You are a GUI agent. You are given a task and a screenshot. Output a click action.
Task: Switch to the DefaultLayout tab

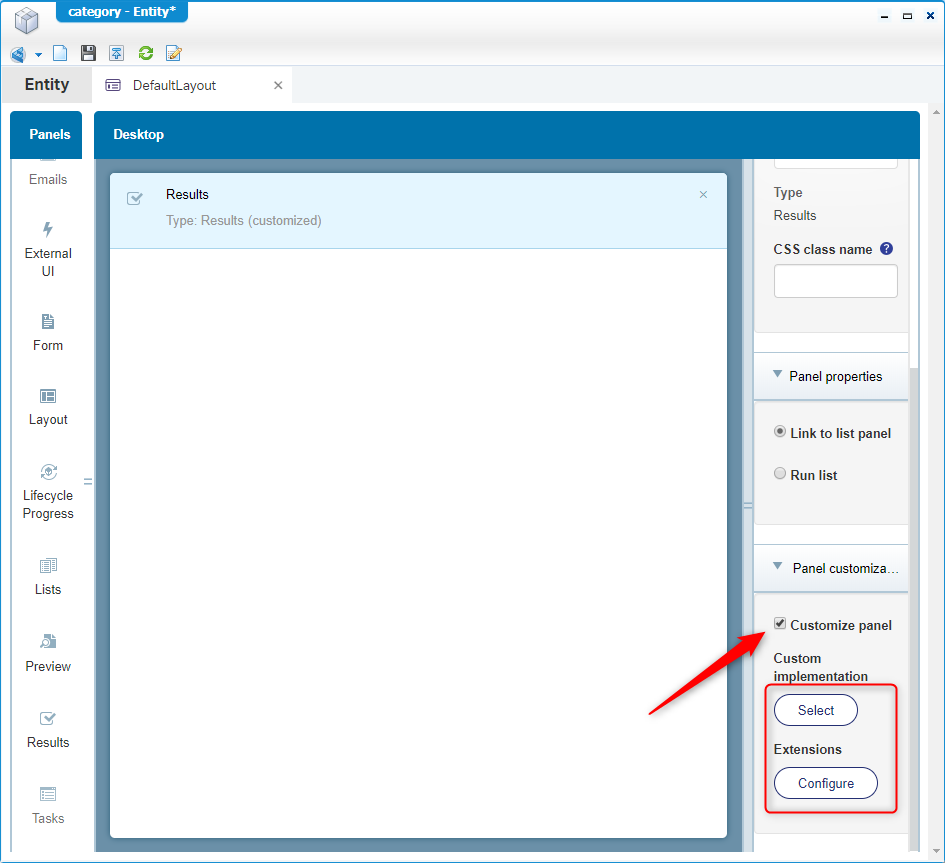(x=174, y=86)
